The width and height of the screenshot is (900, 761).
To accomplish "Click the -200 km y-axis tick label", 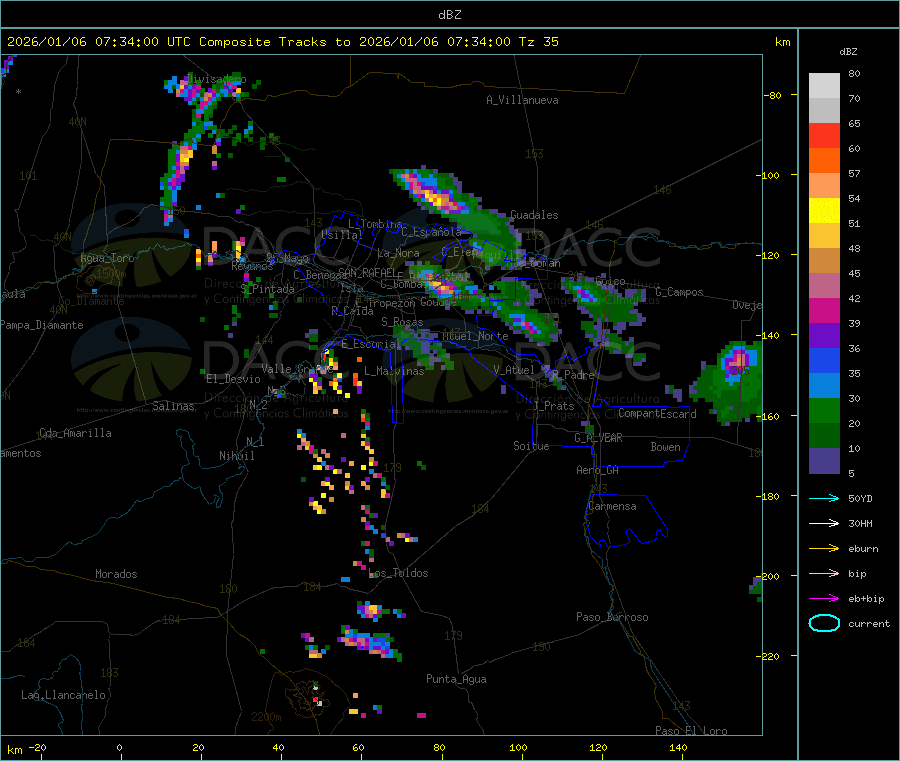I will [x=767, y=576].
